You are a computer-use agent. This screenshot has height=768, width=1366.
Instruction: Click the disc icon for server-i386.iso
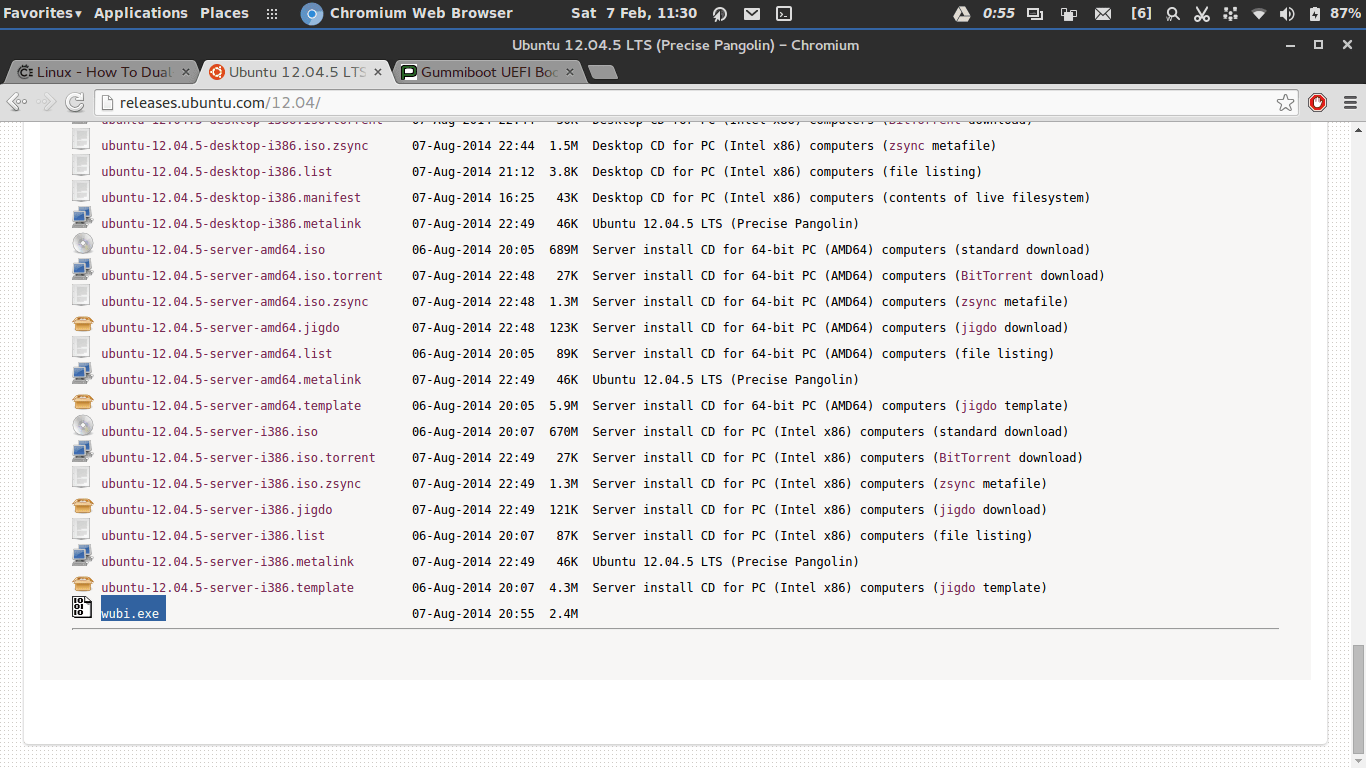click(x=82, y=426)
